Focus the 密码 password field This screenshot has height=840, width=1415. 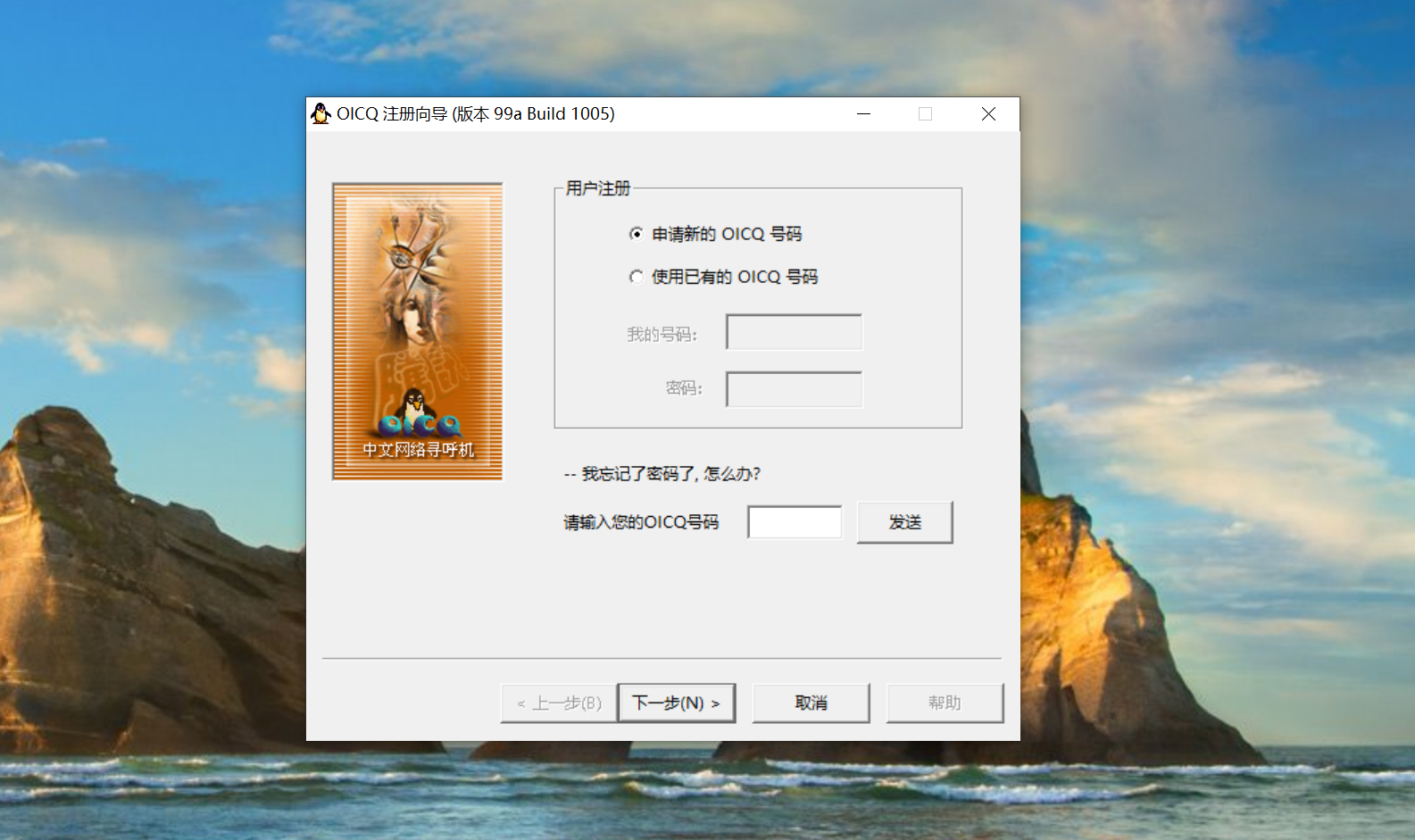795,389
